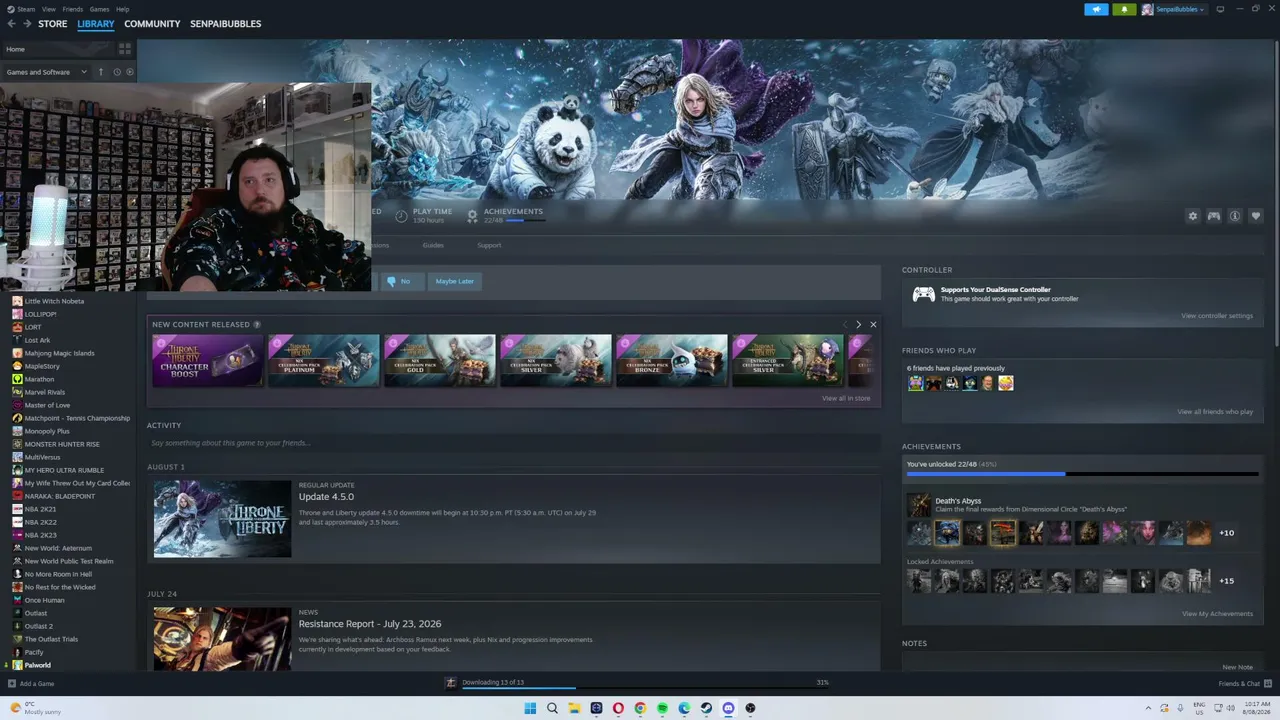Open View all friends who play
Image resolution: width=1280 pixels, height=720 pixels.
point(1215,412)
